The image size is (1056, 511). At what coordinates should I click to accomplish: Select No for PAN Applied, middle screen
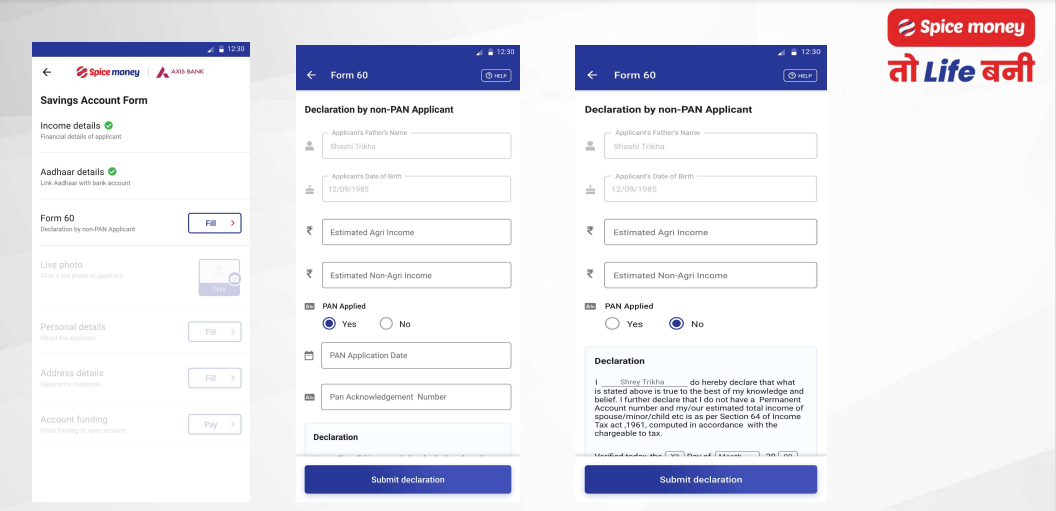point(386,324)
